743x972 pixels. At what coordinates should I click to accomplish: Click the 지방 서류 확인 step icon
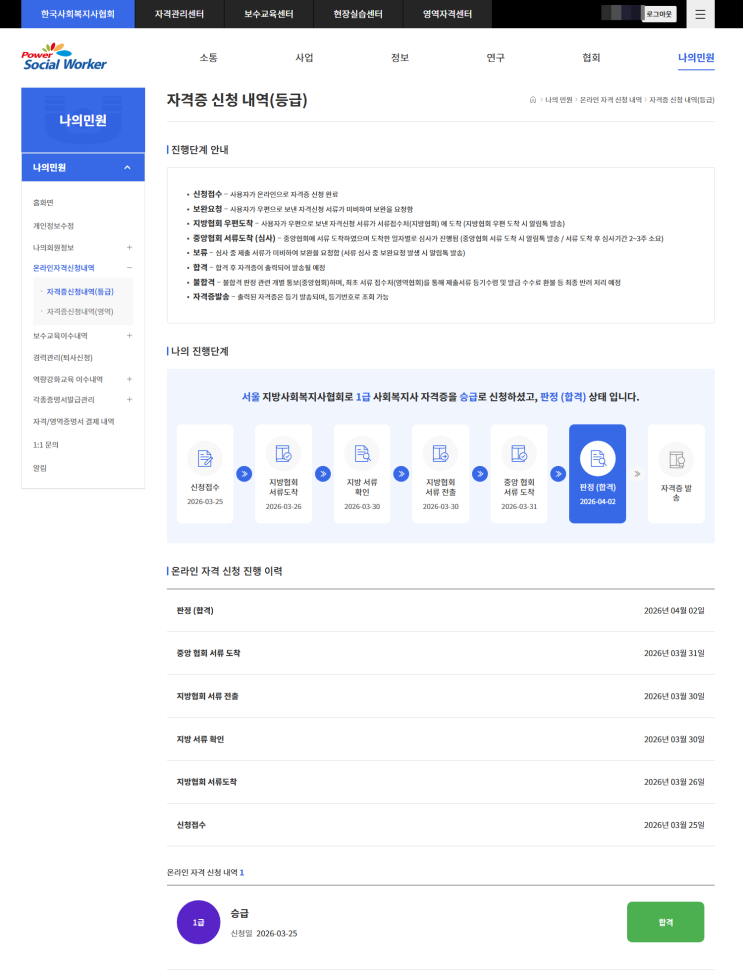pos(362,454)
